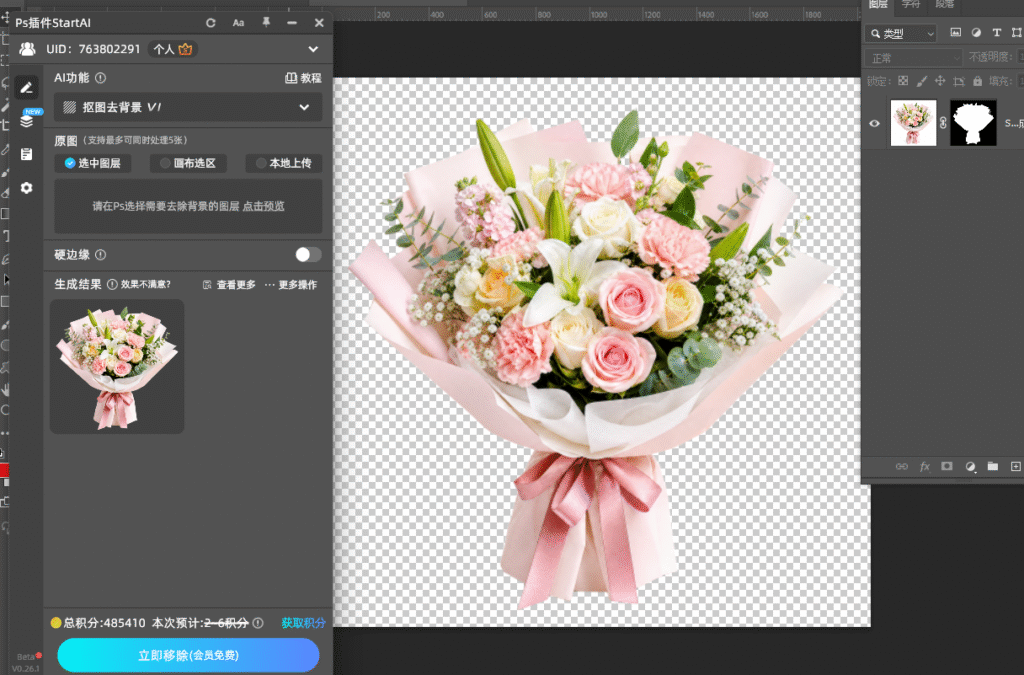Click the user account avatar icon
The image size is (1024, 675).
coord(27,49)
